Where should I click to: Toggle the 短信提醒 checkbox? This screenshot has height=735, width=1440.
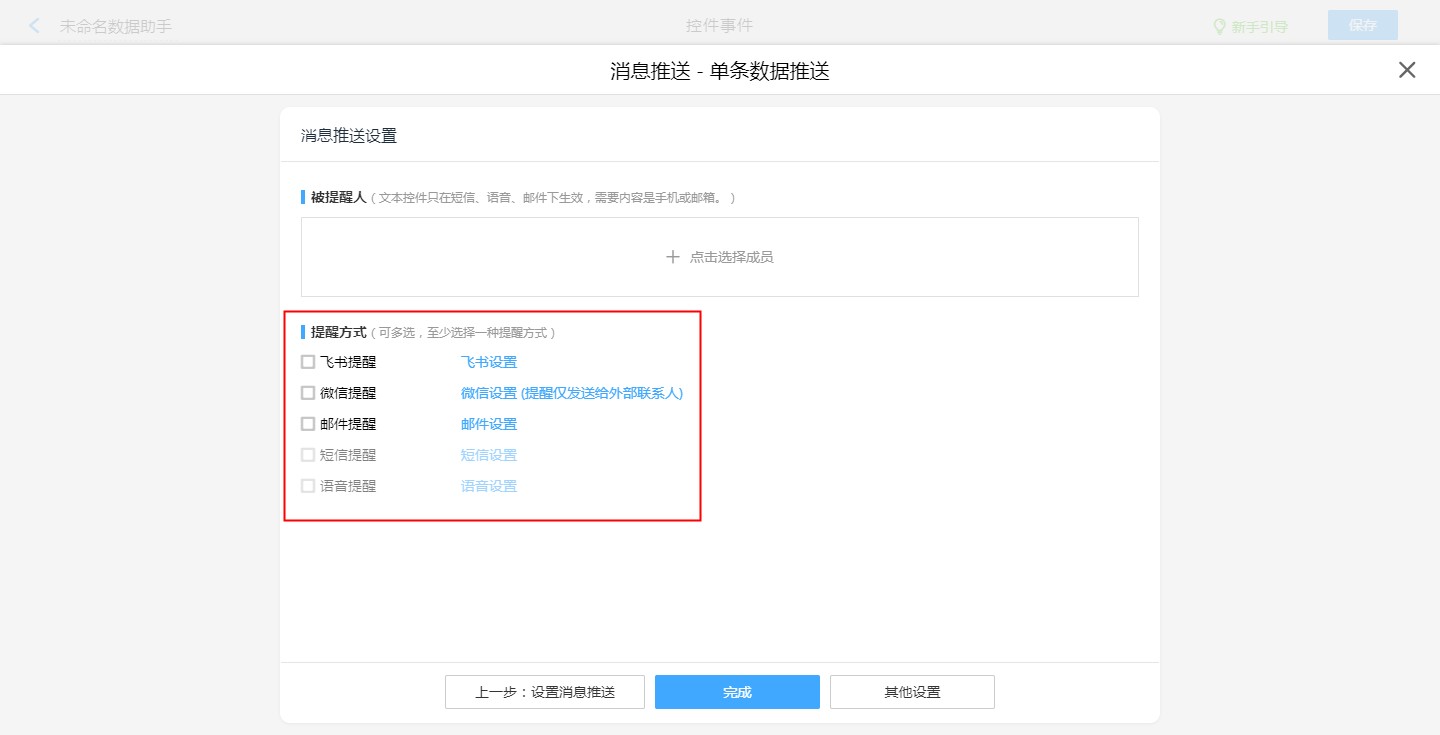point(308,455)
